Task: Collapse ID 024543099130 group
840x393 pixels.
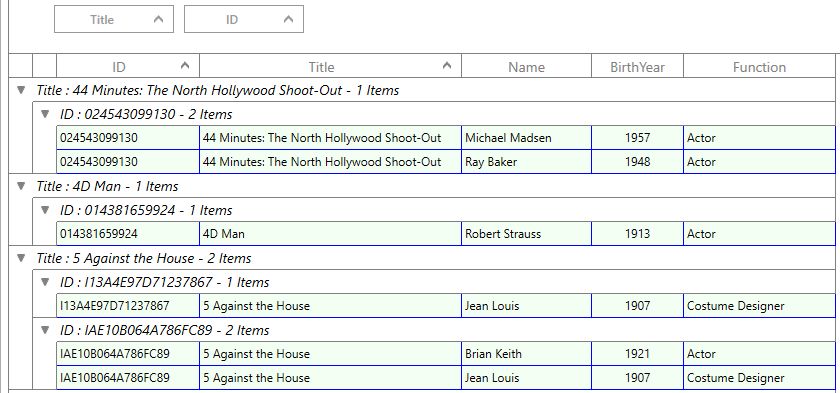Action: tap(45, 114)
